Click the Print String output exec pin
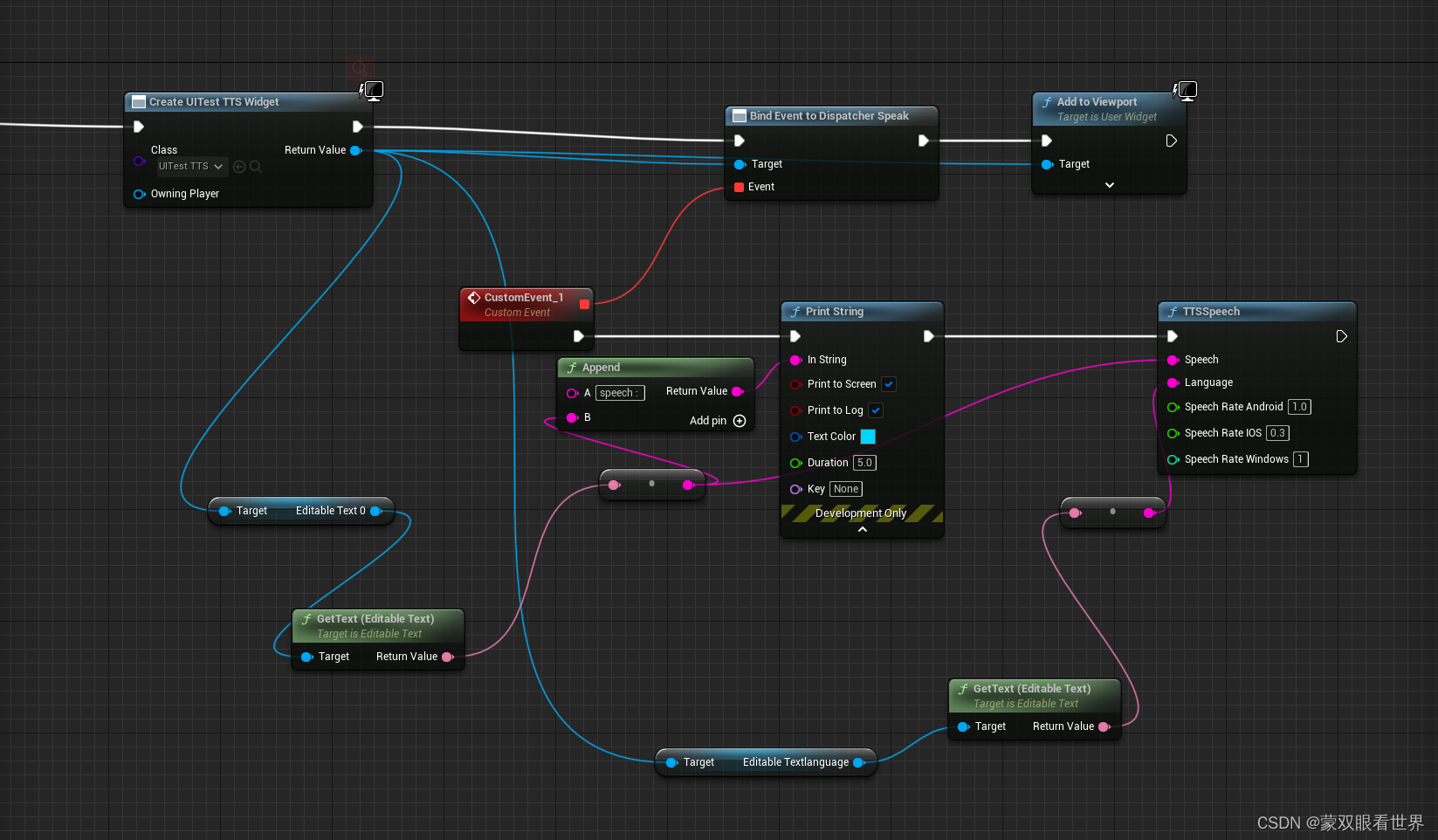1438x840 pixels. click(928, 336)
